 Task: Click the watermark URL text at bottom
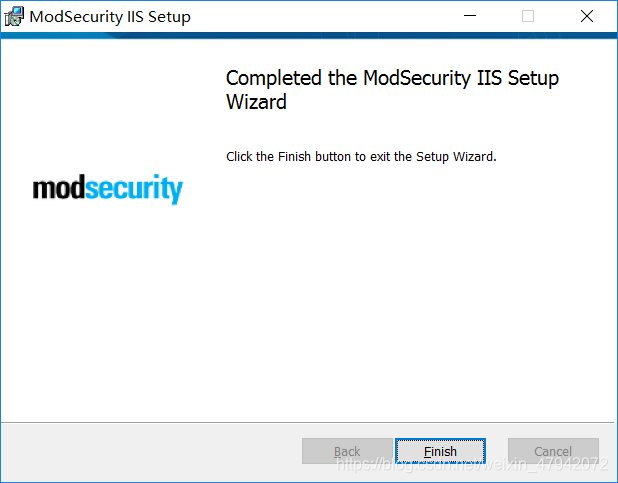[x=470, y=465]
